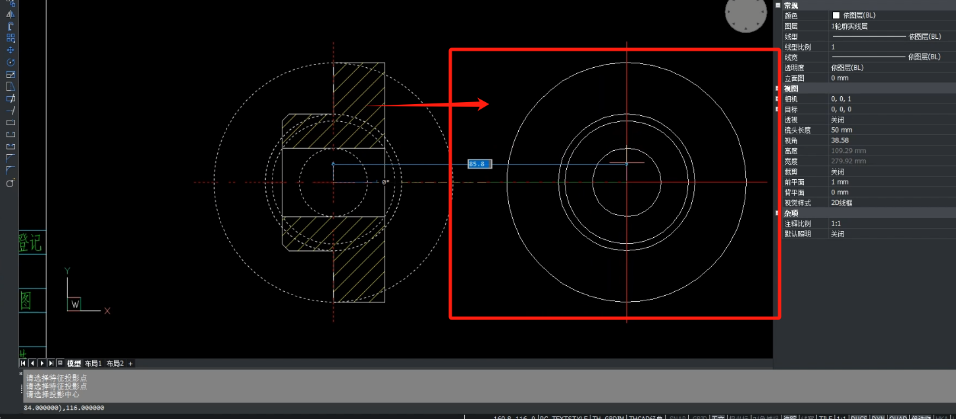
Task: Collapse the 视图 section in the properties panel
Action: point(778,88)
